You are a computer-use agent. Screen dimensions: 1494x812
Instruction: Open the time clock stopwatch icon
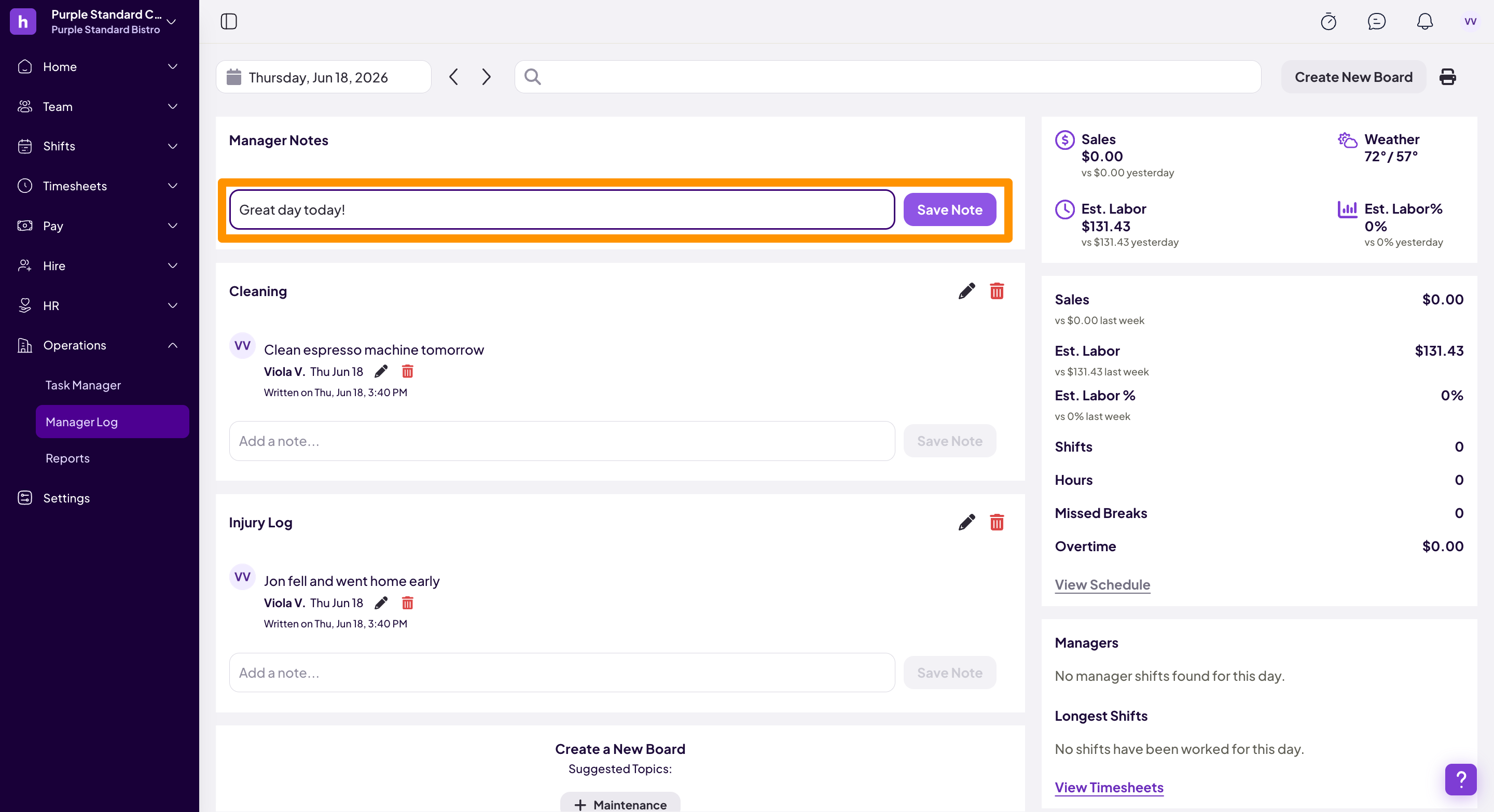(1328, 21)
